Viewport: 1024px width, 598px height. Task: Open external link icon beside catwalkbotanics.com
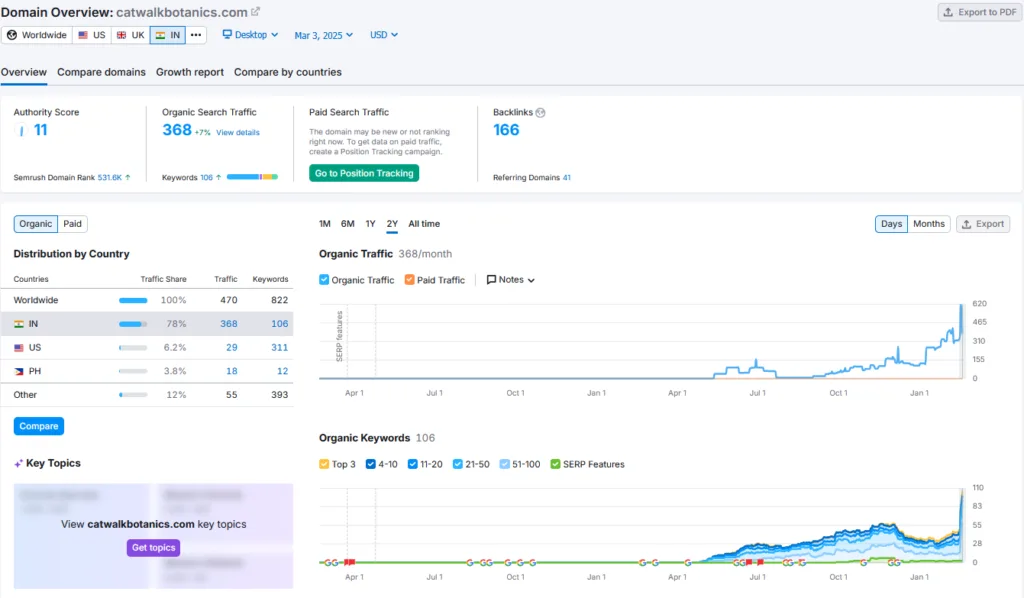[x=255, y=12]
